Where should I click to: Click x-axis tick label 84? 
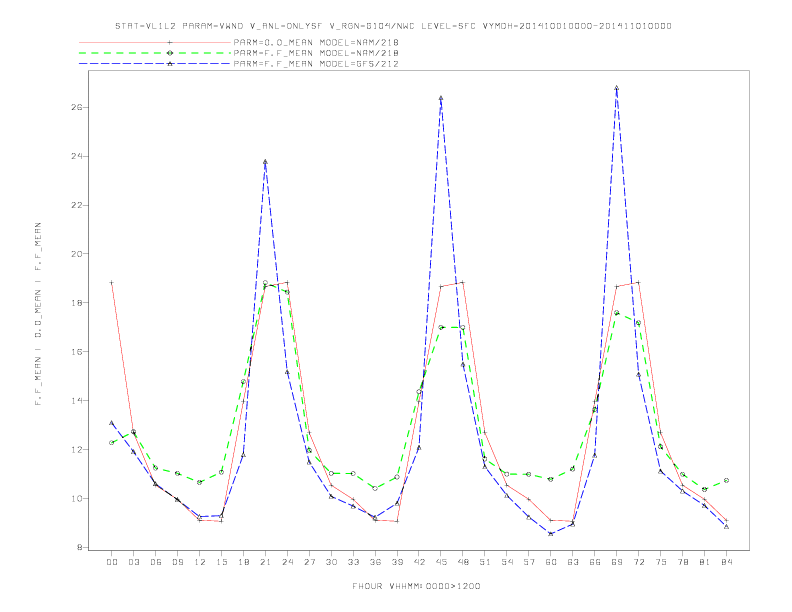point(727,562)
